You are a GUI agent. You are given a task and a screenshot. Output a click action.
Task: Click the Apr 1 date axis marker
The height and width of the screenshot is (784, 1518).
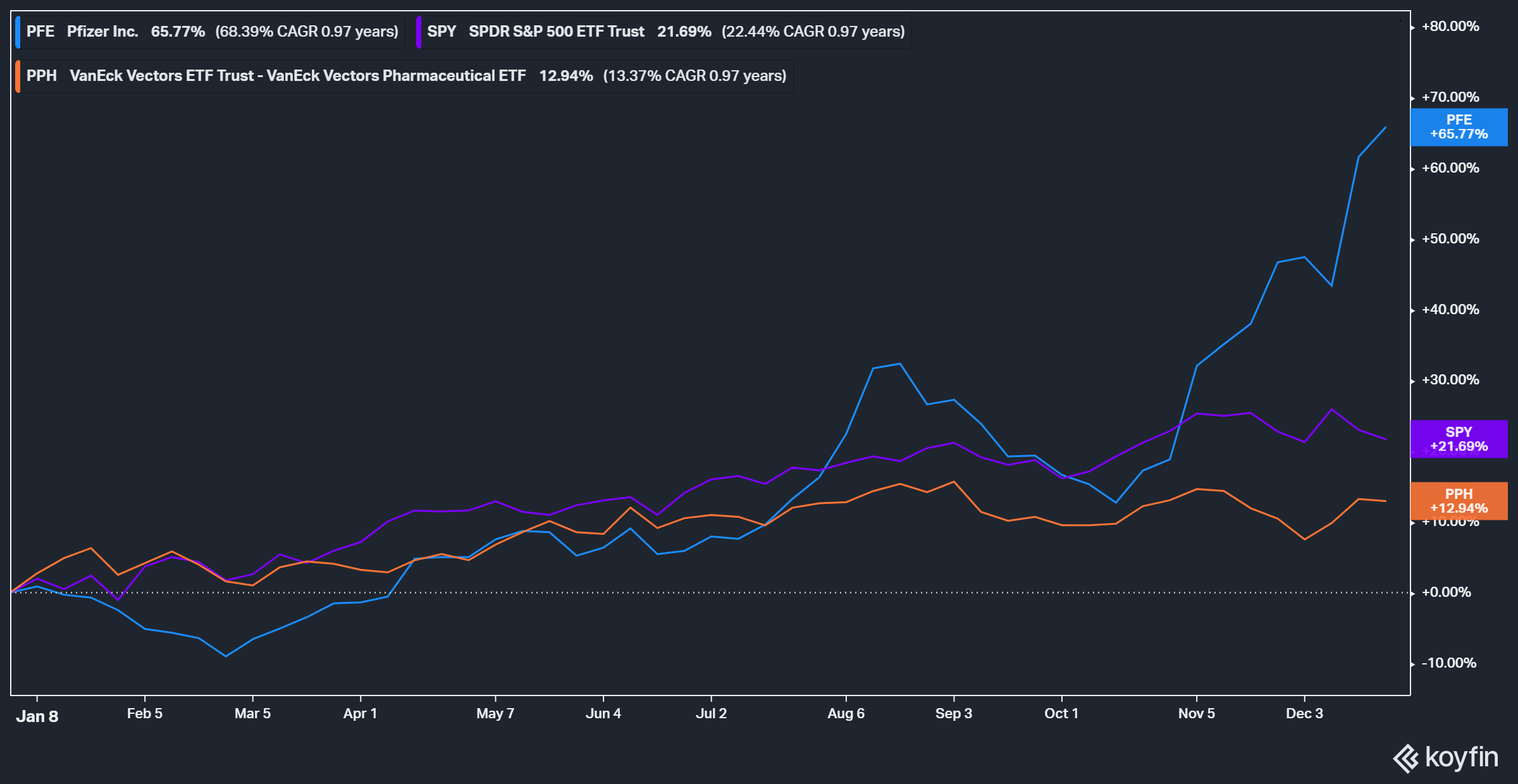tap(360, 714)
